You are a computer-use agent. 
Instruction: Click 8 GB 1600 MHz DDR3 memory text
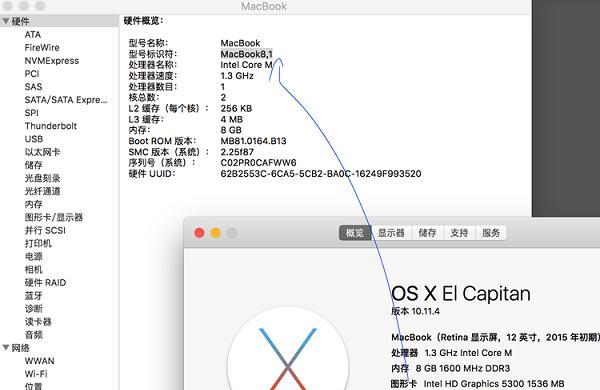tap(463, 368)
